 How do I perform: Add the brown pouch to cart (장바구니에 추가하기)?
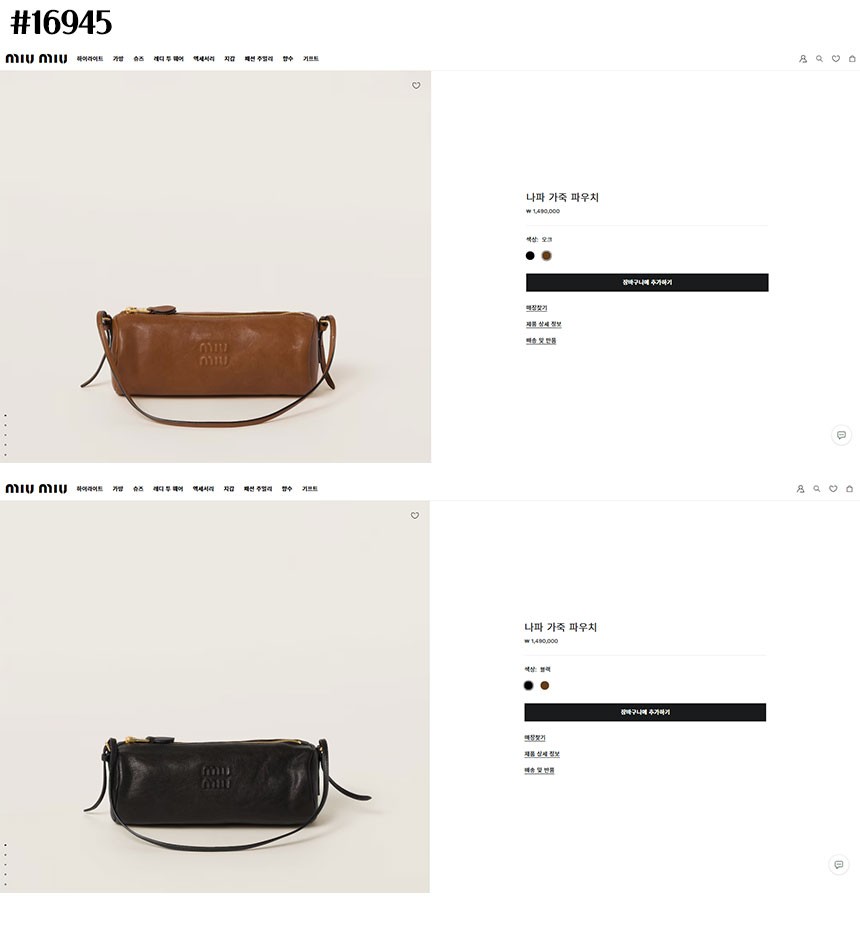647,282
